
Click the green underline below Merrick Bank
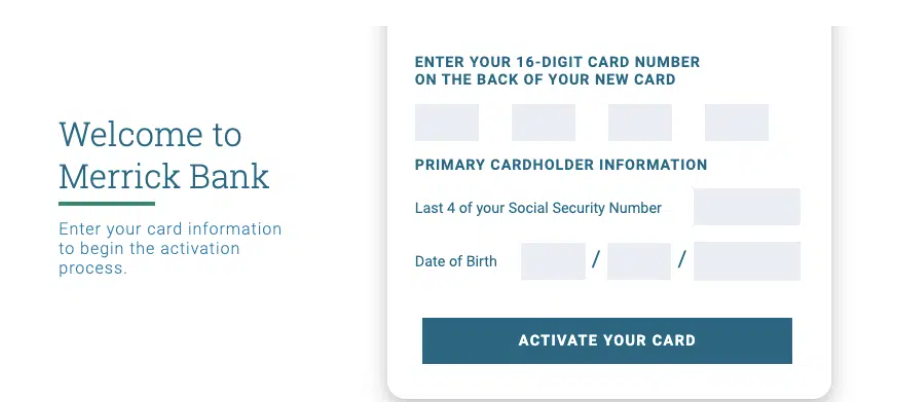tap(106, 204)
